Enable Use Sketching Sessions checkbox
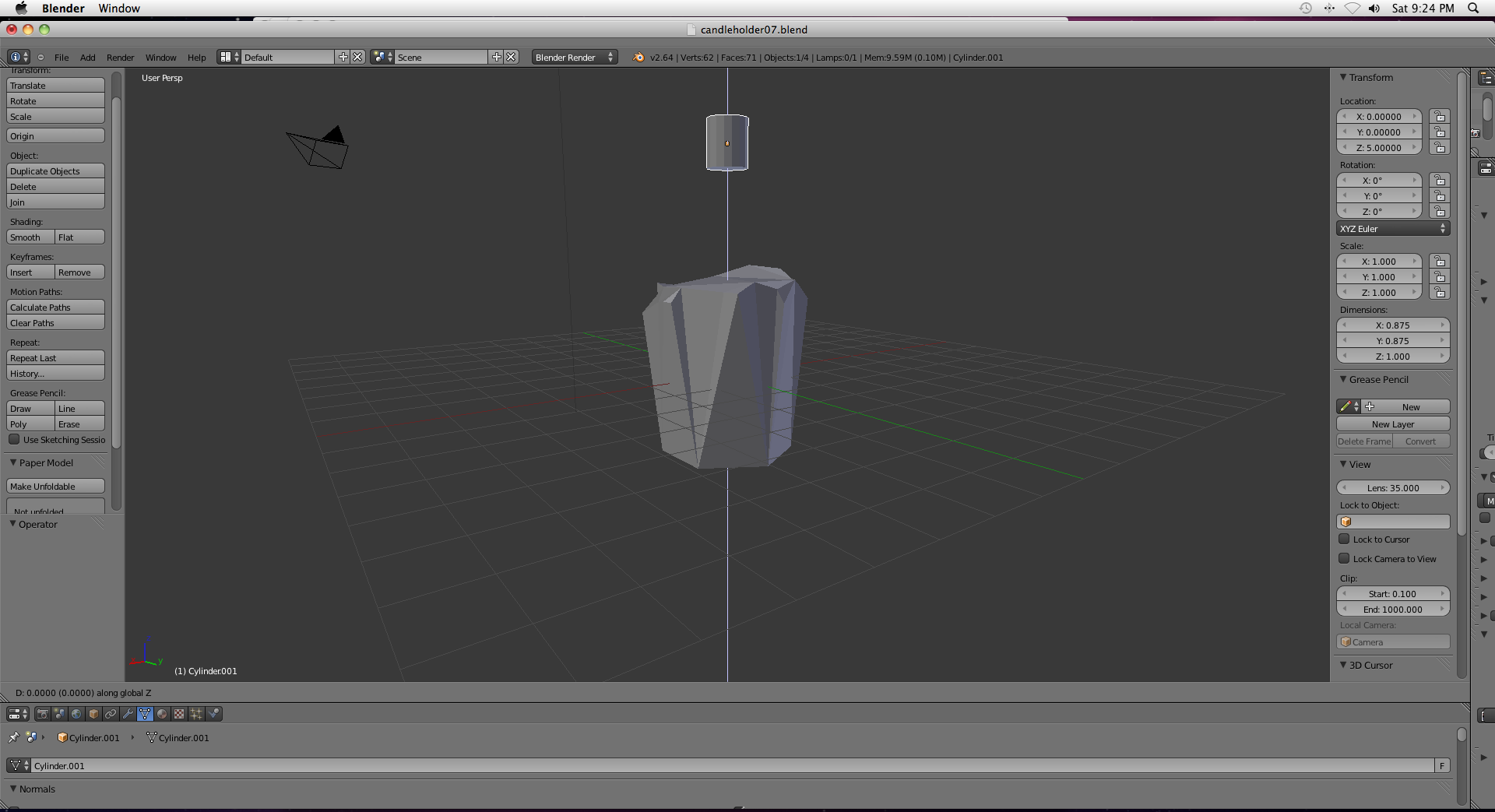 [x=14, y=439]
